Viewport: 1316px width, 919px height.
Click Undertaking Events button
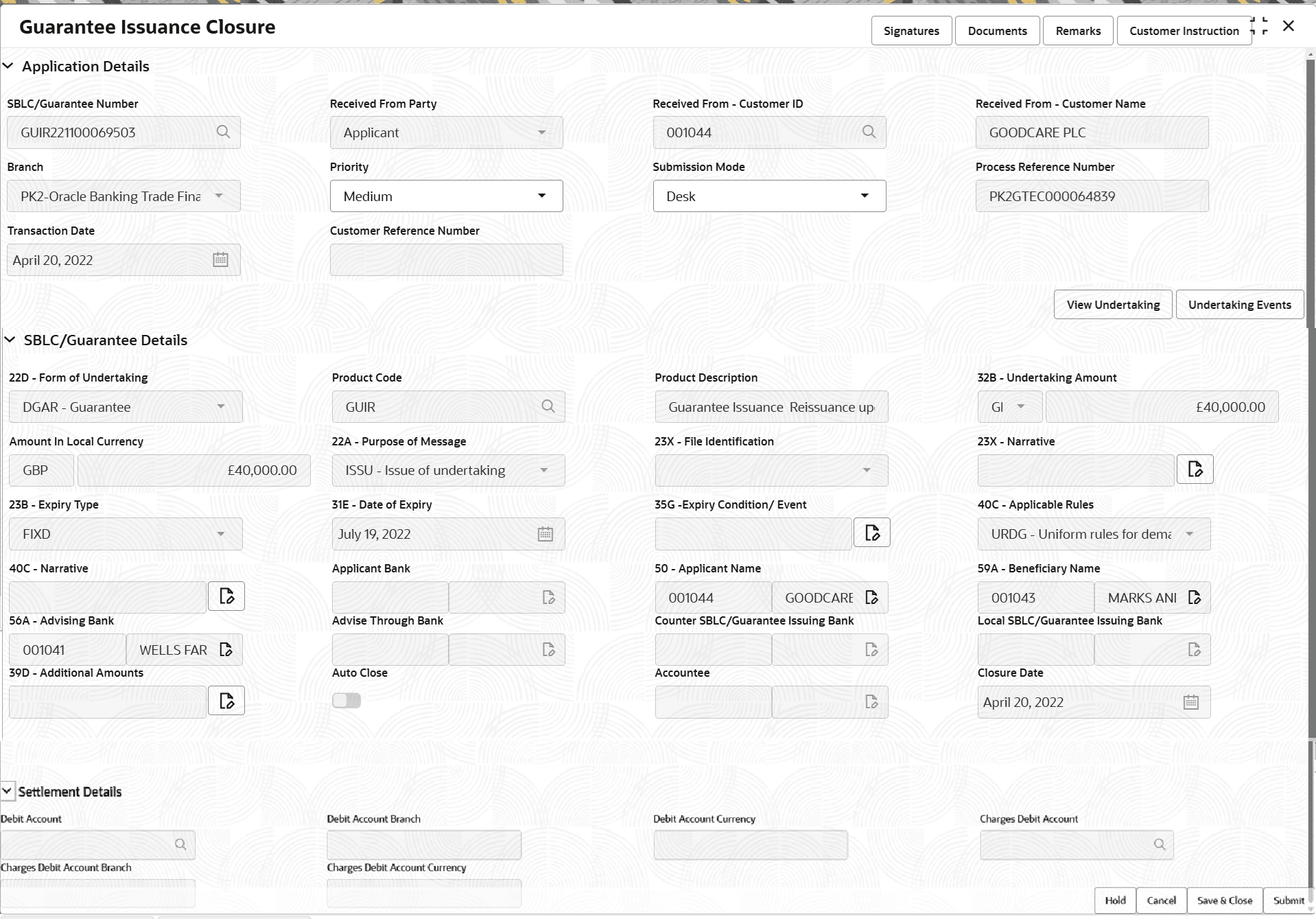click(1239, 305)
